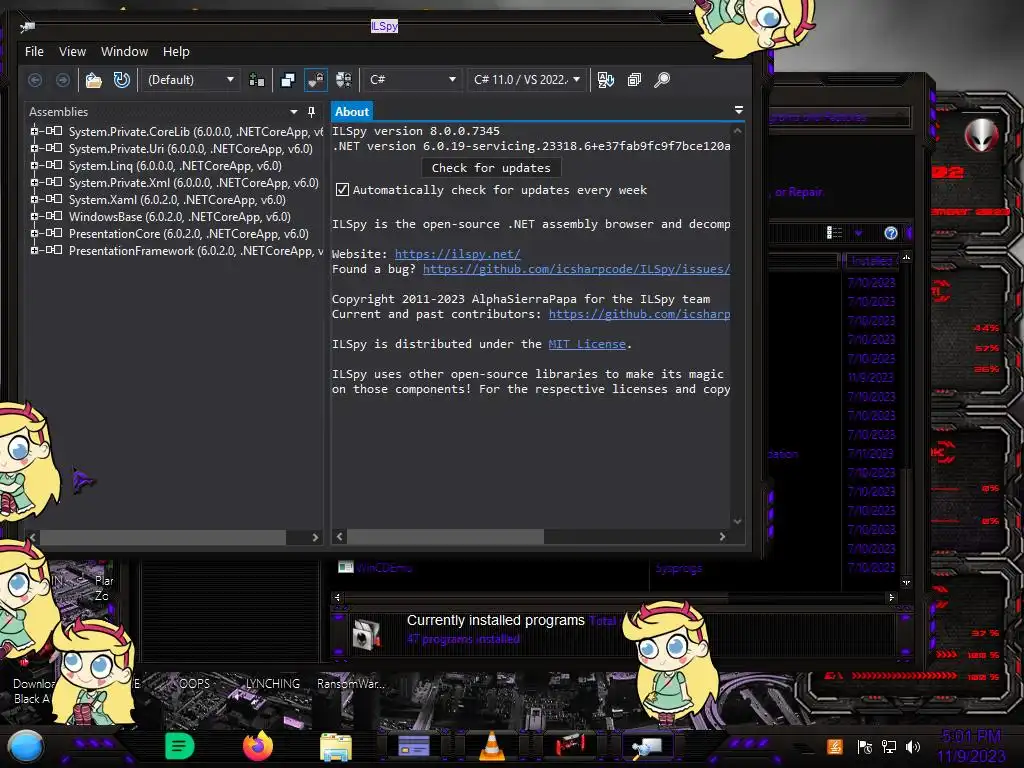Click the volume speaker tray icon

pyautogui.click(x=913, y=746)
